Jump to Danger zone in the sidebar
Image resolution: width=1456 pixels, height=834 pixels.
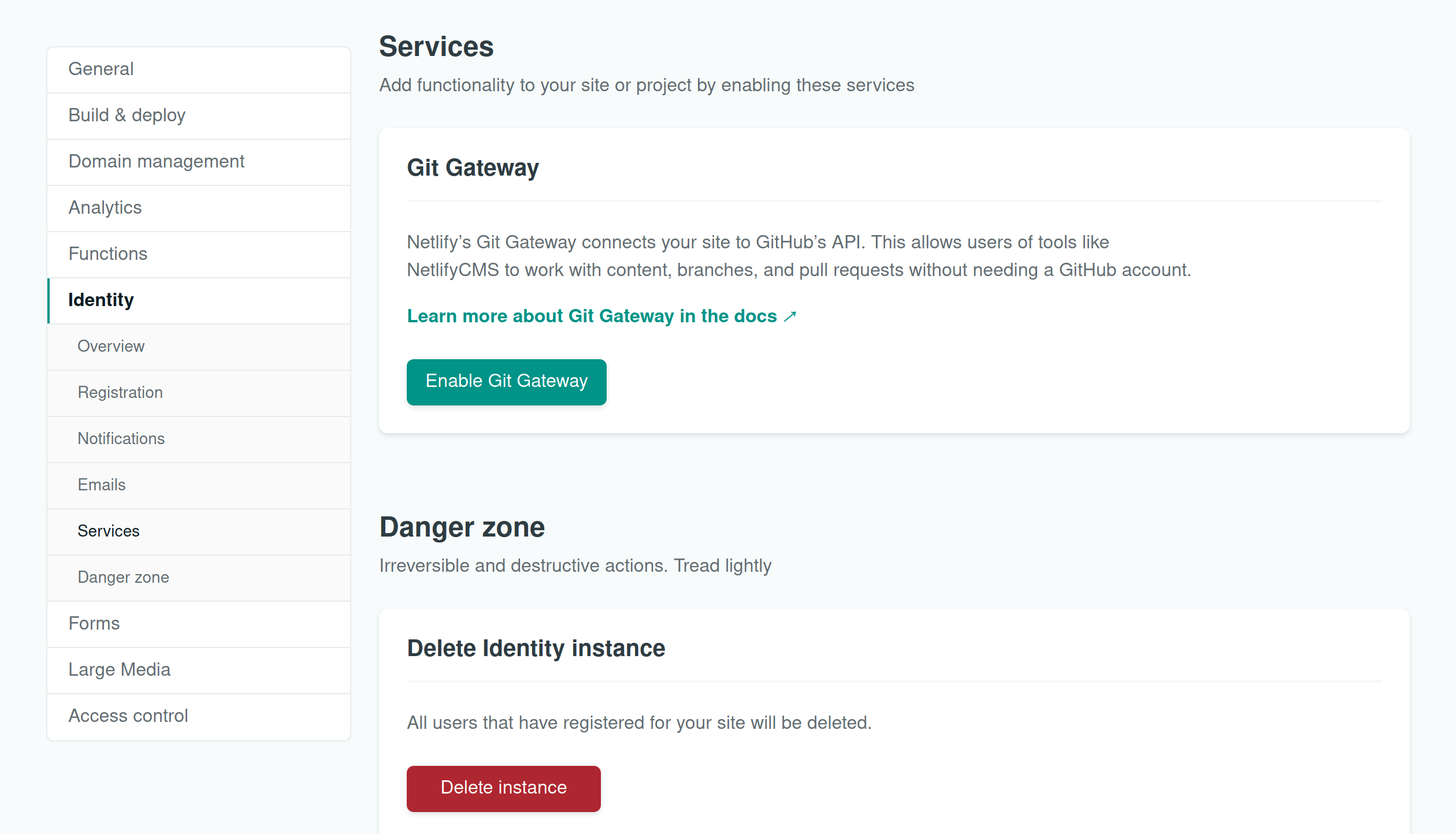point(123,578)
